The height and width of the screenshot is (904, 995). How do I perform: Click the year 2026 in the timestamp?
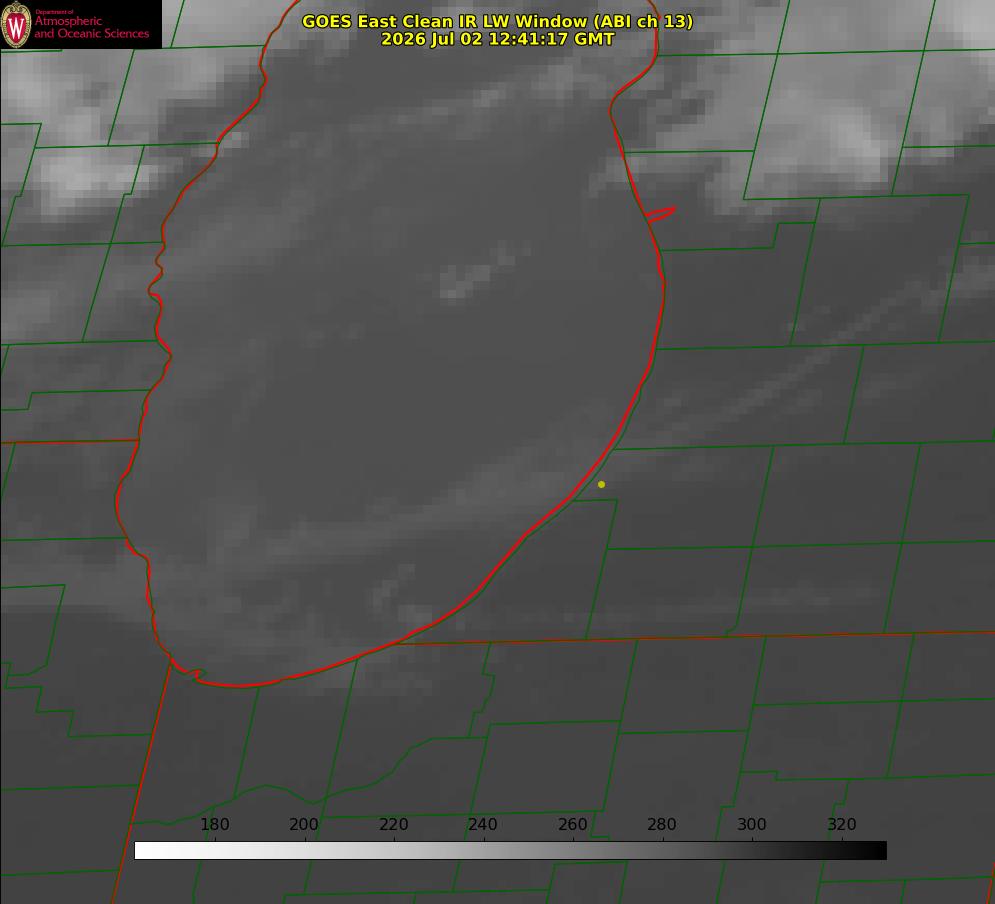(x=404, y=39)
